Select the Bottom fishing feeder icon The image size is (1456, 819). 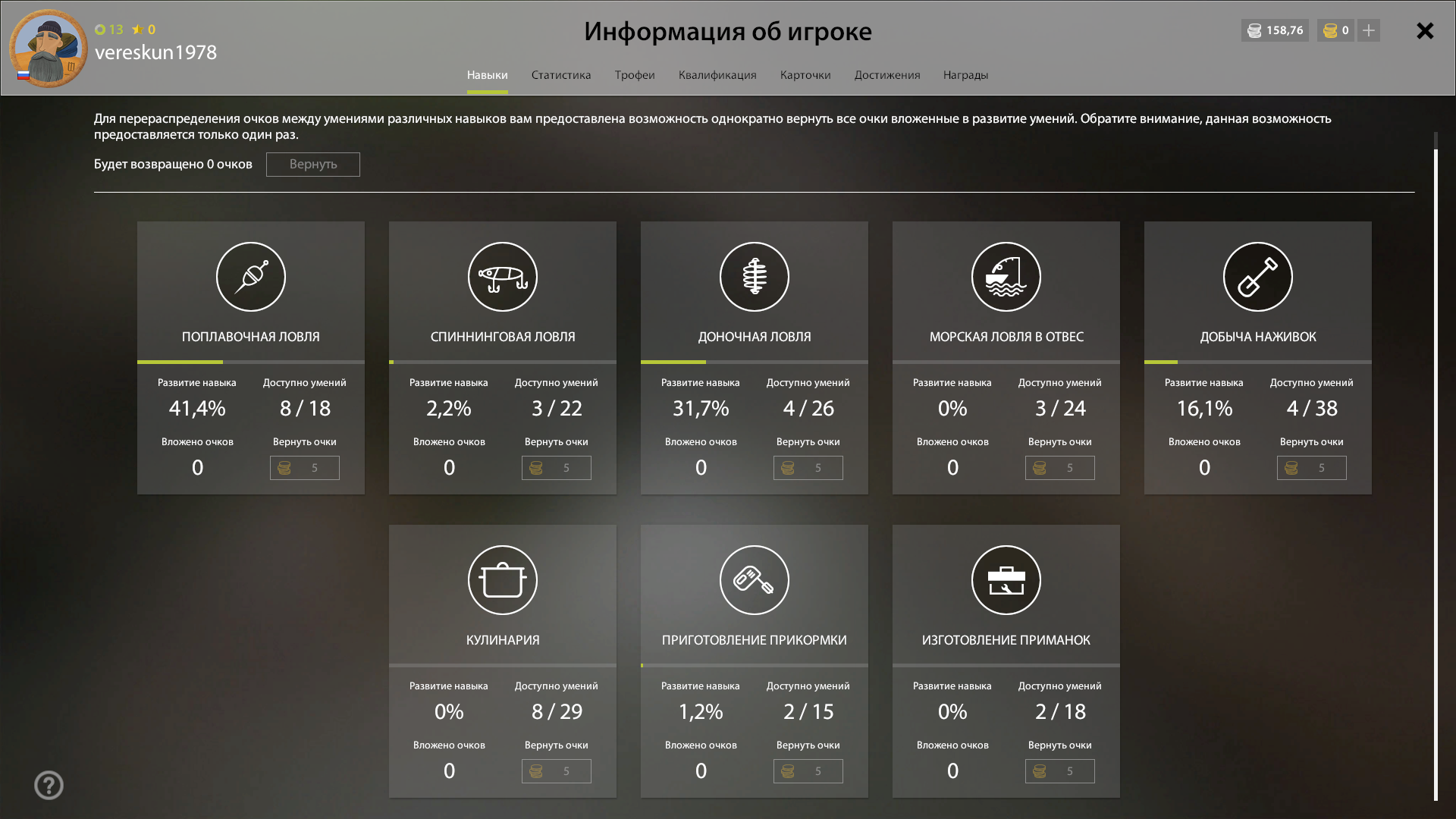[754, 277]
